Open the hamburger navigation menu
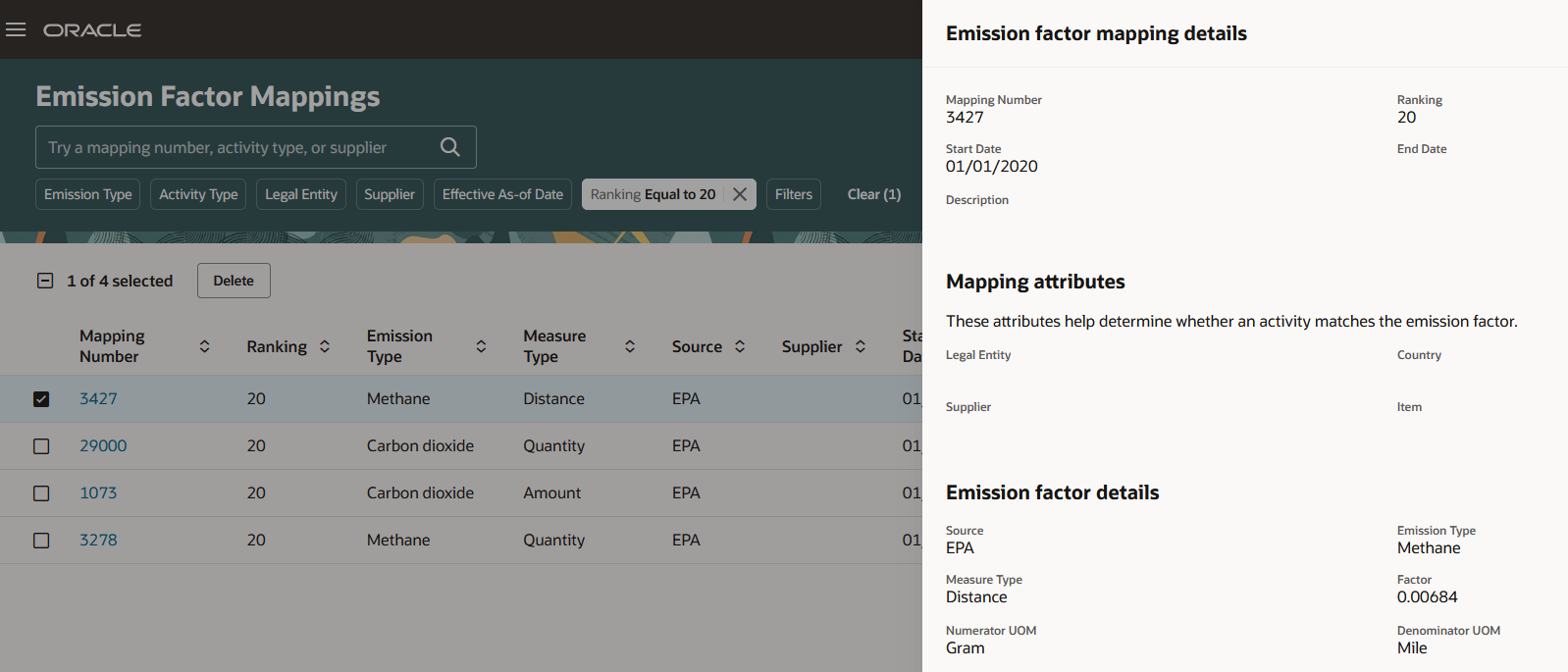The height and width of the screenshot is (672, 1568). point(16,29)
